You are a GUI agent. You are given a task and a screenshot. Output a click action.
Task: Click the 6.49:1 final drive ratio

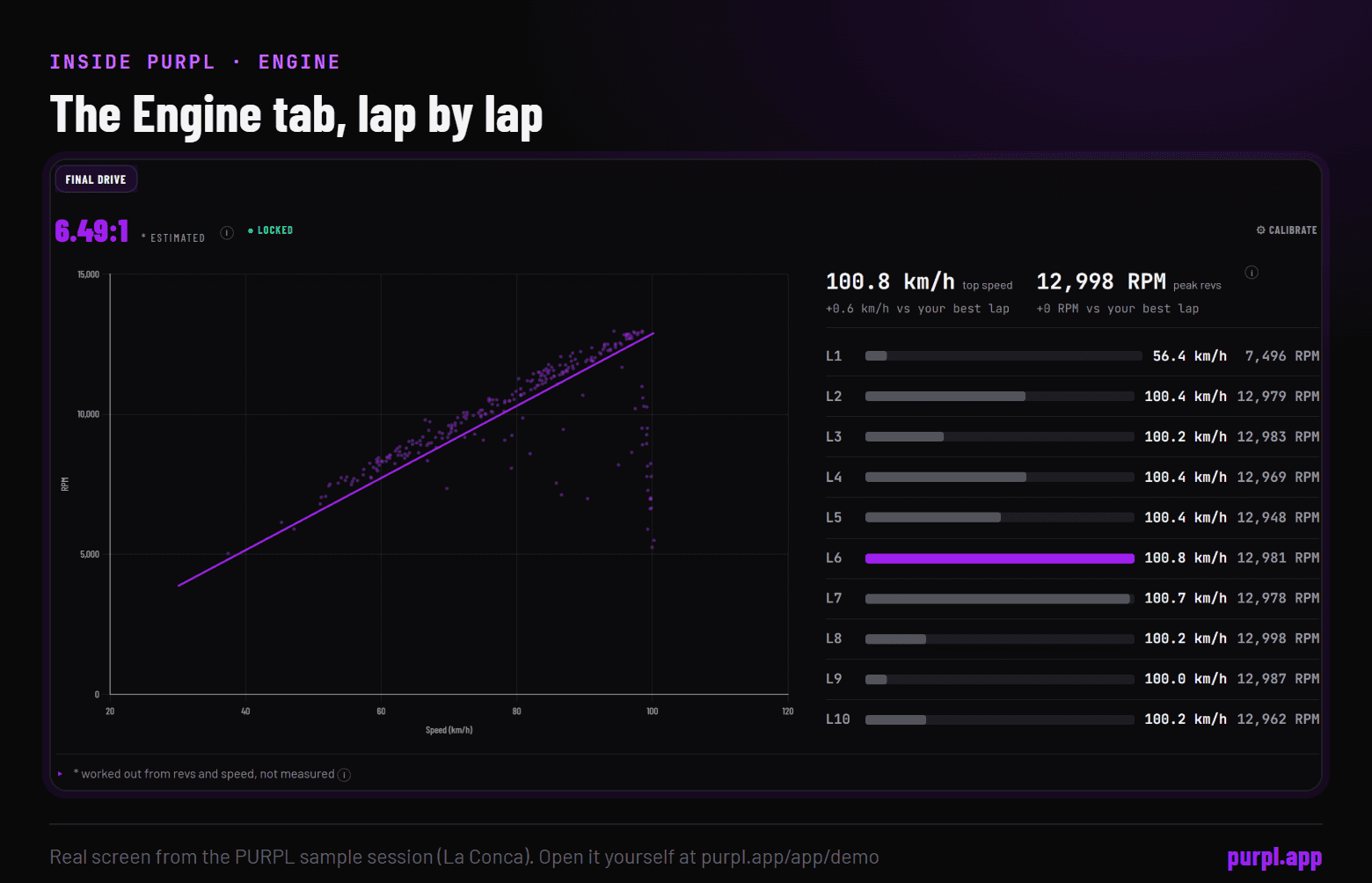pos(91,230)
